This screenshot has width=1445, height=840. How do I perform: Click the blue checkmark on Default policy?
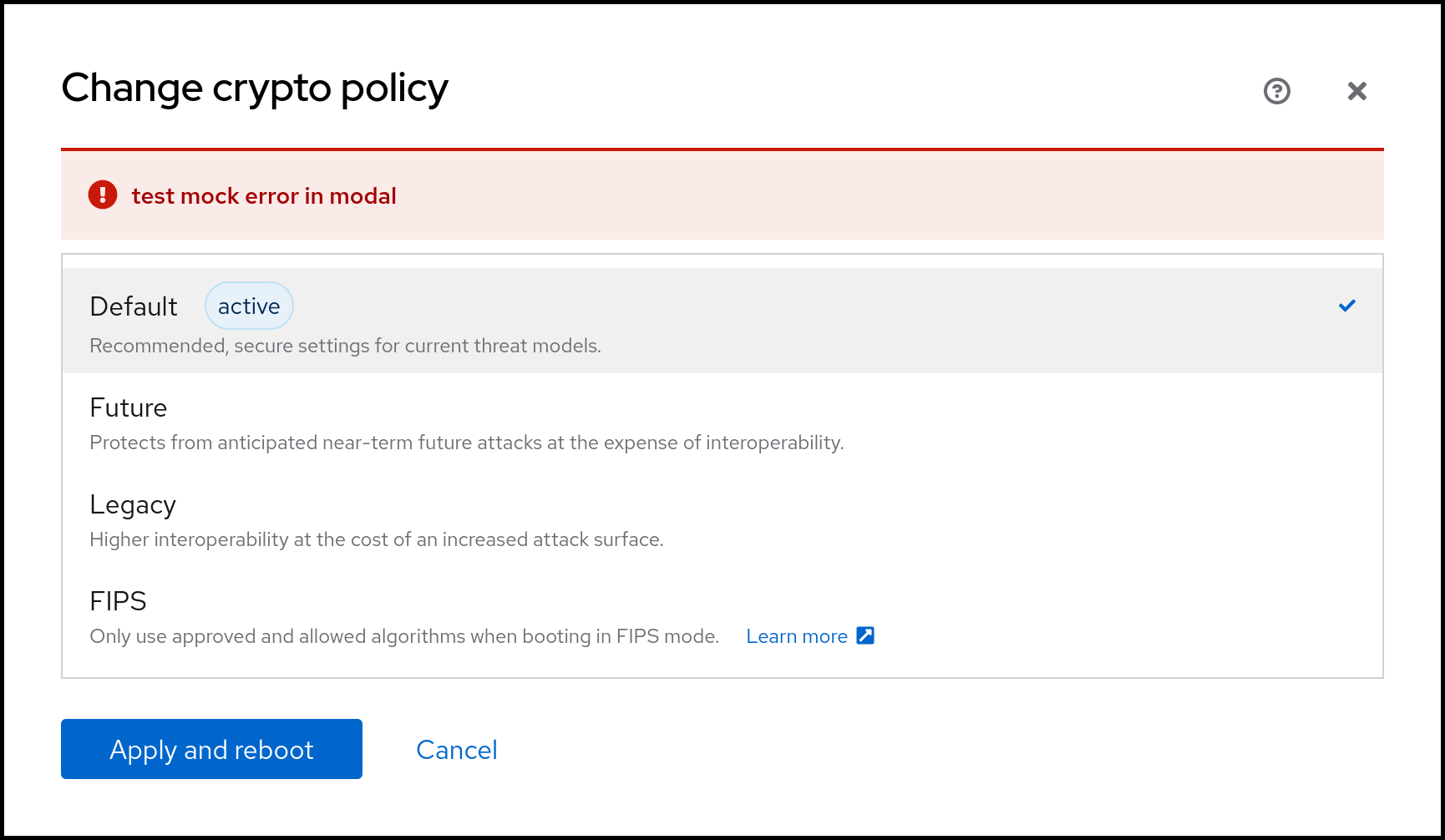pos(1347,306)
